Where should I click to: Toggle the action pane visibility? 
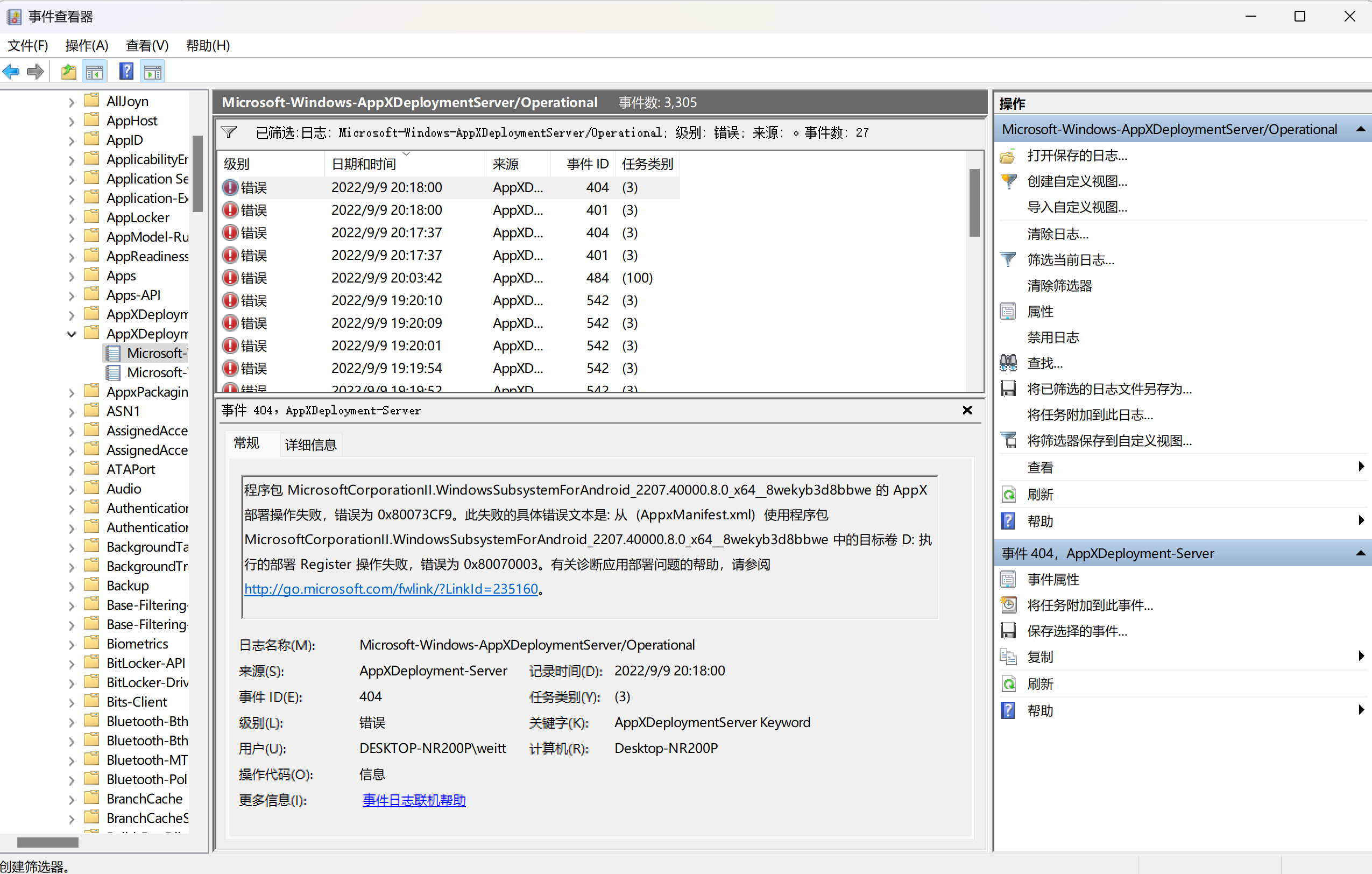152,71
